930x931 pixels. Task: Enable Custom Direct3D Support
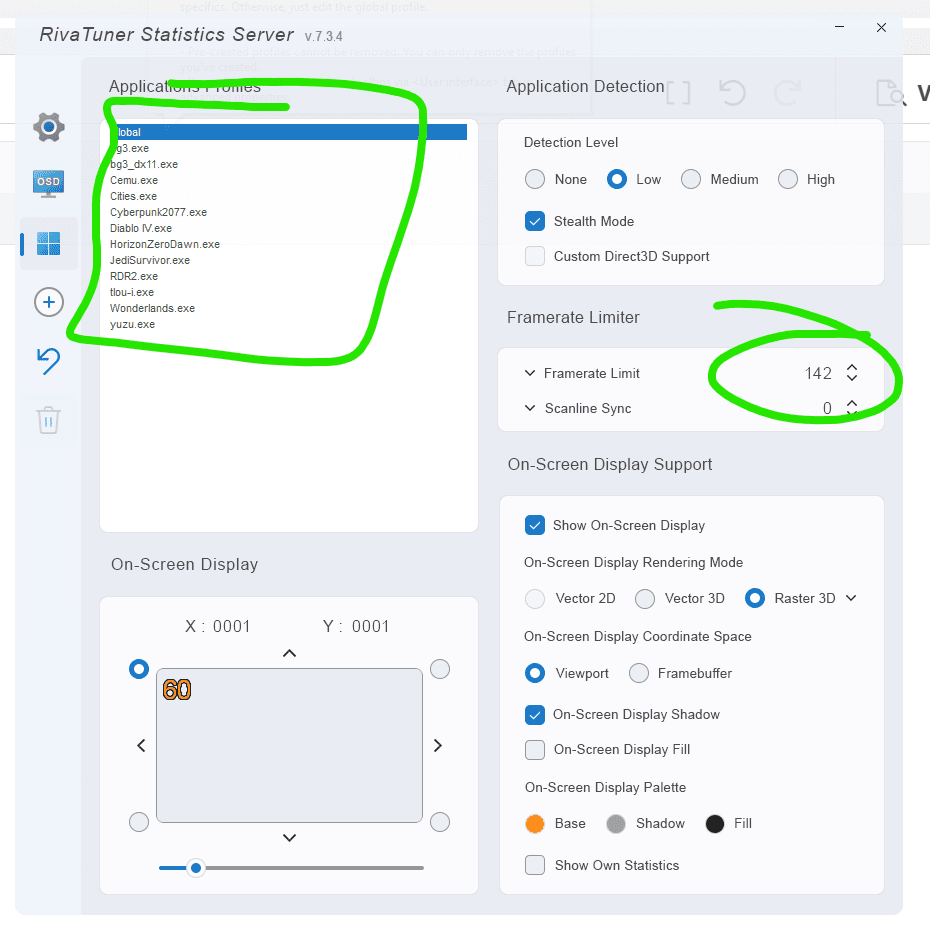pos(535,256)
